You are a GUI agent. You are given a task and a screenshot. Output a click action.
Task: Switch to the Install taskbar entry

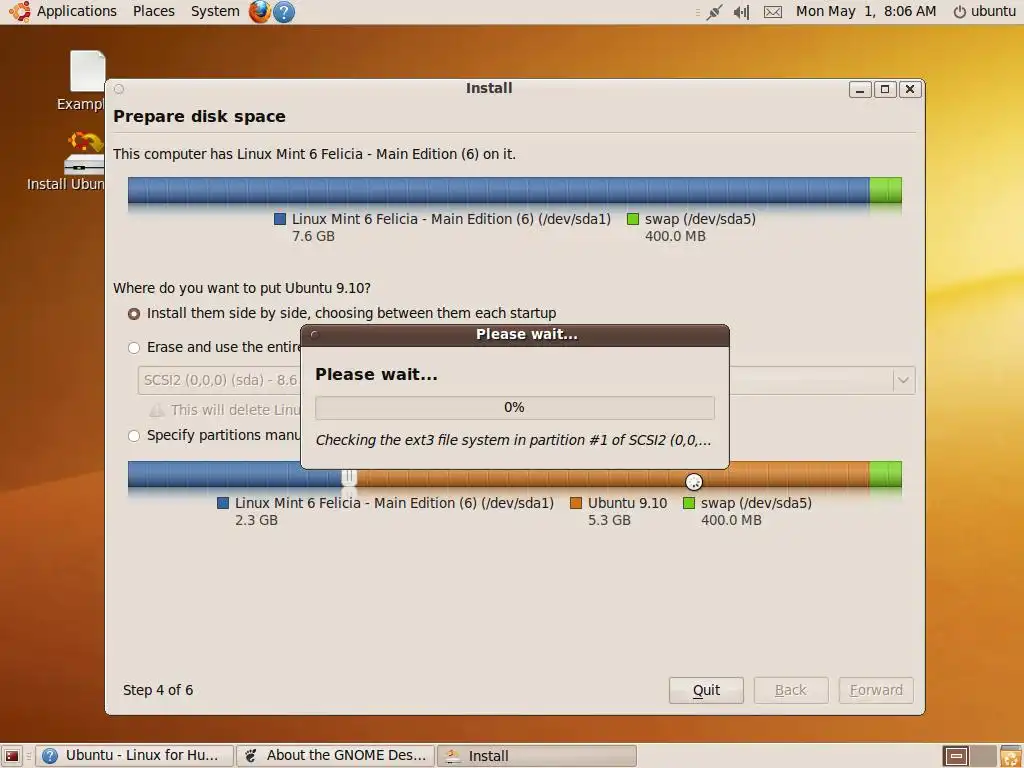[537, 756]
